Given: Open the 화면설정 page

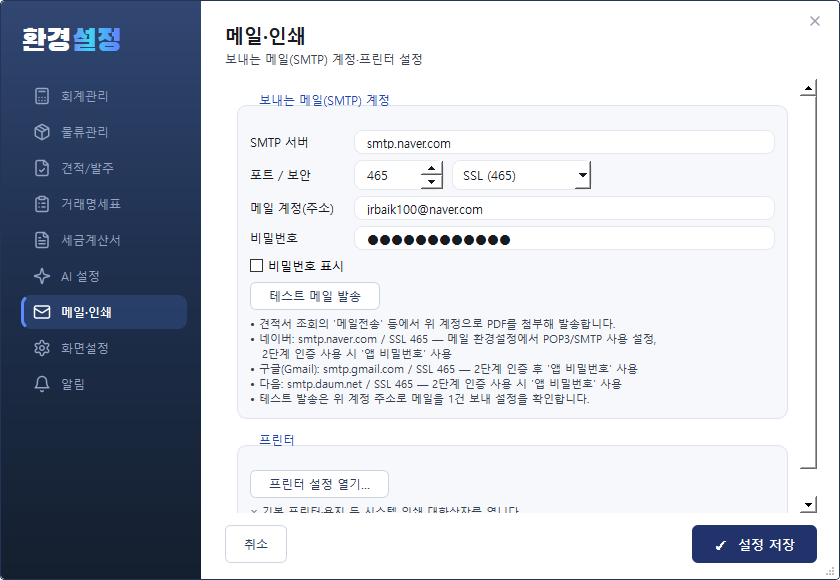Looking at the screenshot, I should 104,348.
